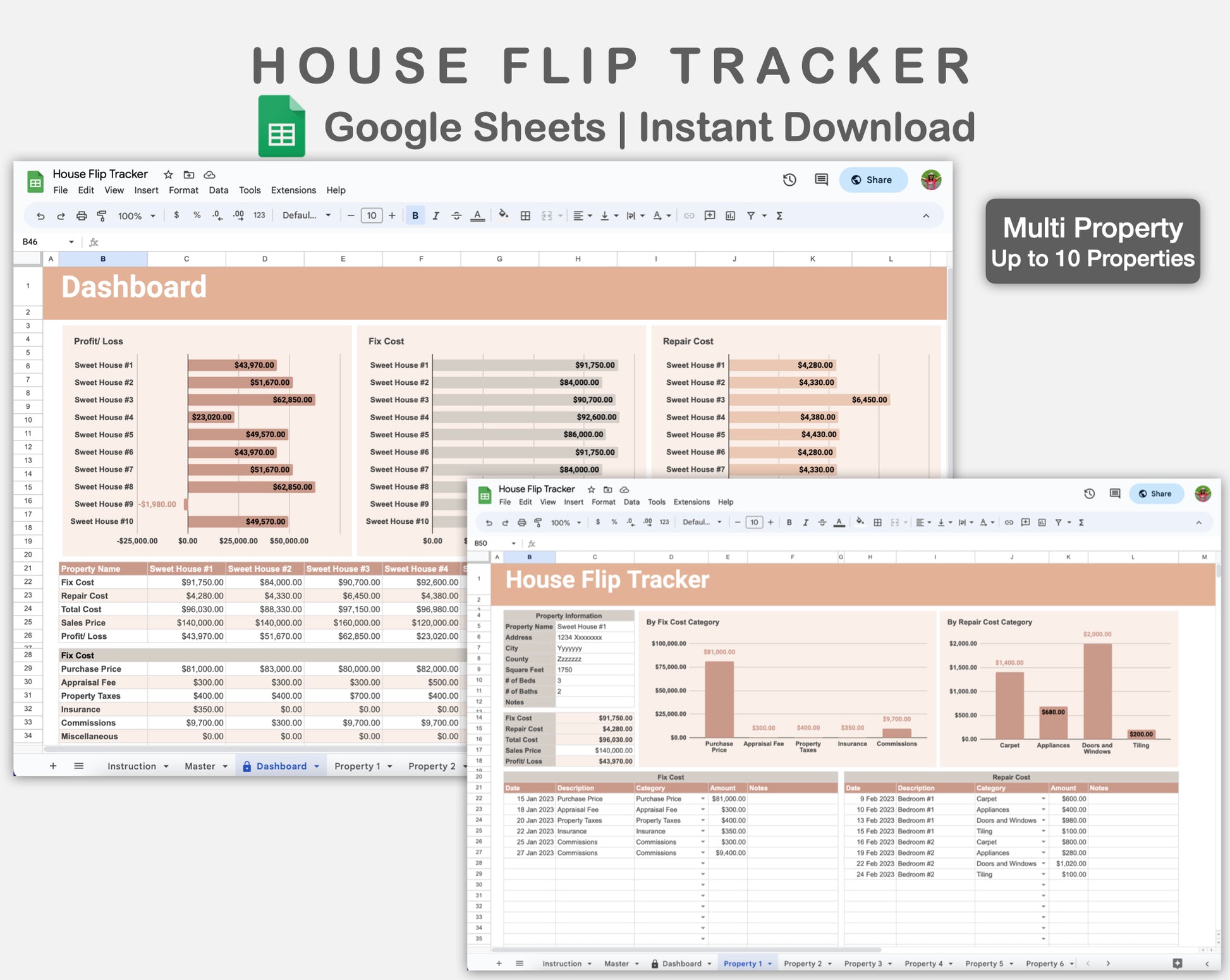Switch to the Property 1 sheet tab
The width and height of the screenshot is (1230, 980).
[358, 766]
